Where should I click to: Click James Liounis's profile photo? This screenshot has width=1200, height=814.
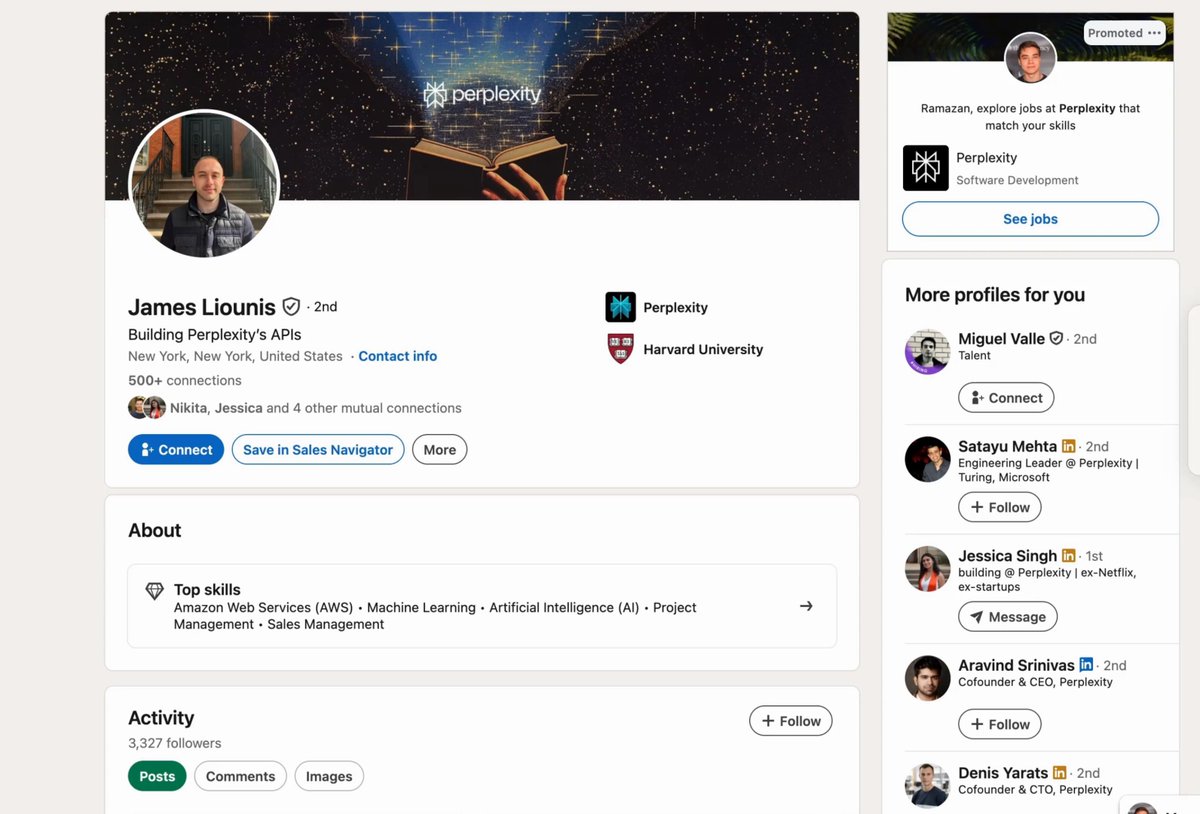(x=204, y=184)
